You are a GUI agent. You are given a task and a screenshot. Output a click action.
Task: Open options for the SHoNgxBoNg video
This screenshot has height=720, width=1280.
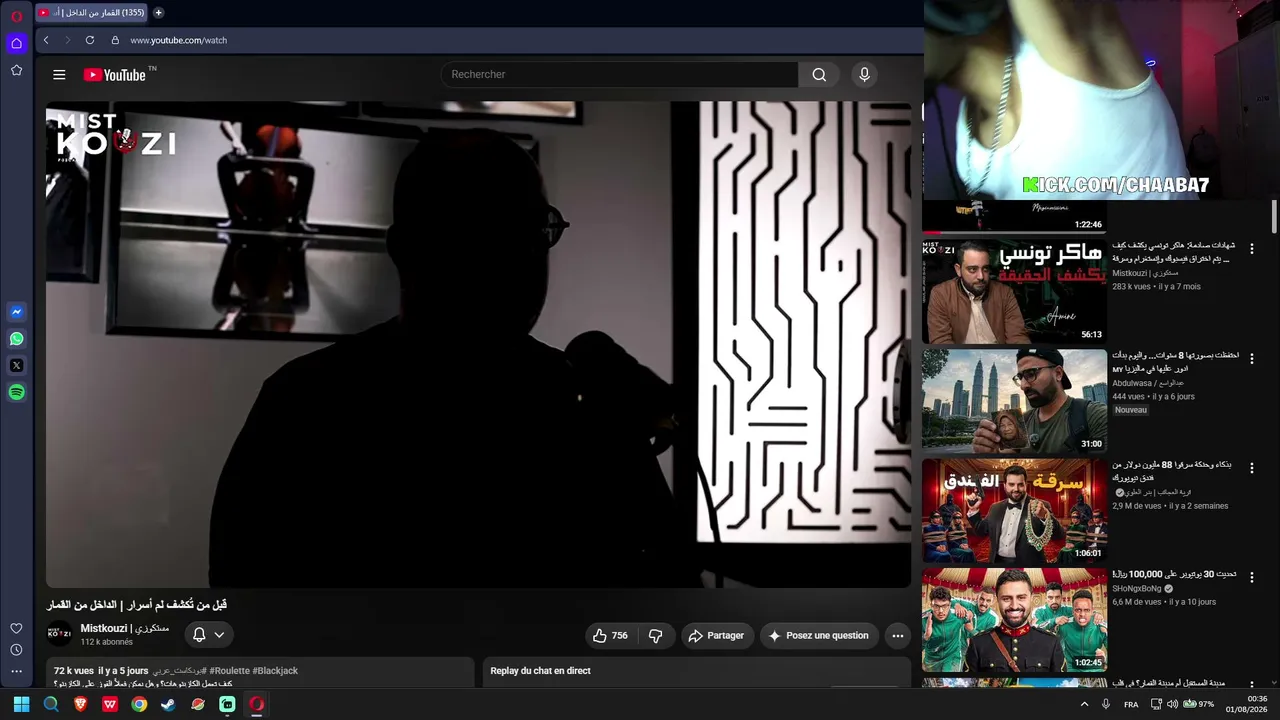coord(1251,578)
